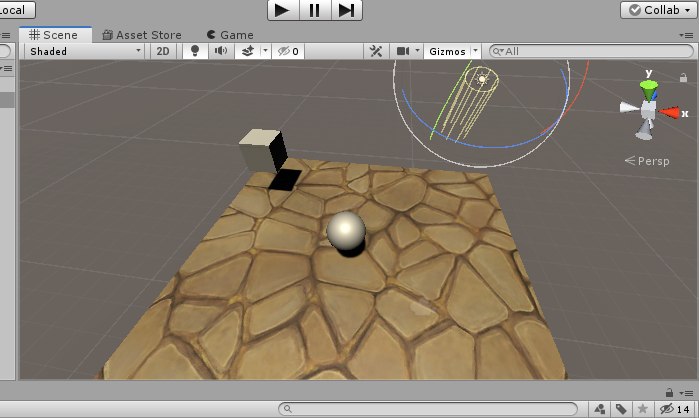The width and height of the screenshot is (699, 418).
Task: Open component editor tools icon
Action: pyautogui.click(x=376, y=51)
